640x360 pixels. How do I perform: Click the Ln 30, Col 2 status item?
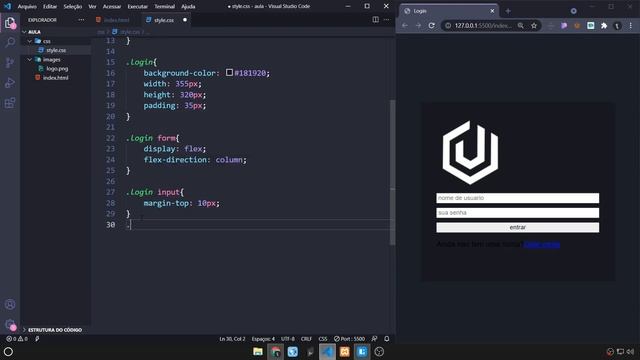point(232,339)
